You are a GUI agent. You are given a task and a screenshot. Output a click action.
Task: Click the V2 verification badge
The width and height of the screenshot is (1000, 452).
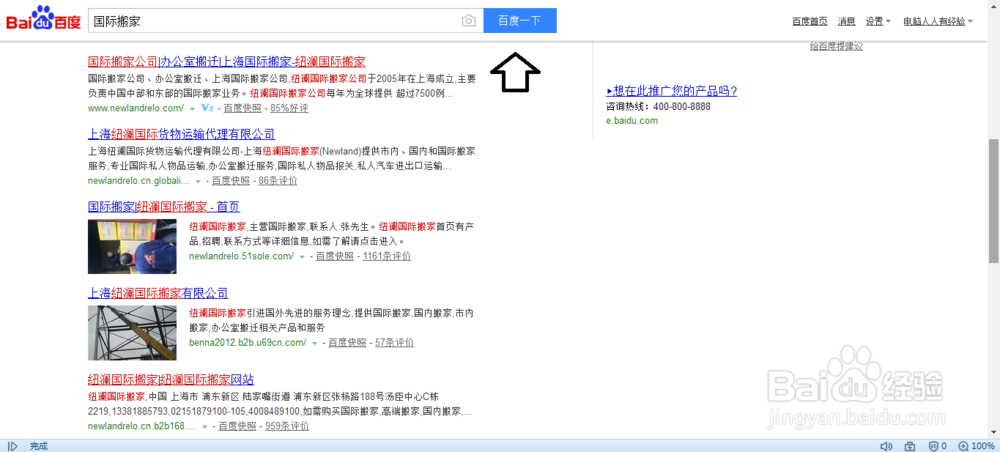coord(207,108)
